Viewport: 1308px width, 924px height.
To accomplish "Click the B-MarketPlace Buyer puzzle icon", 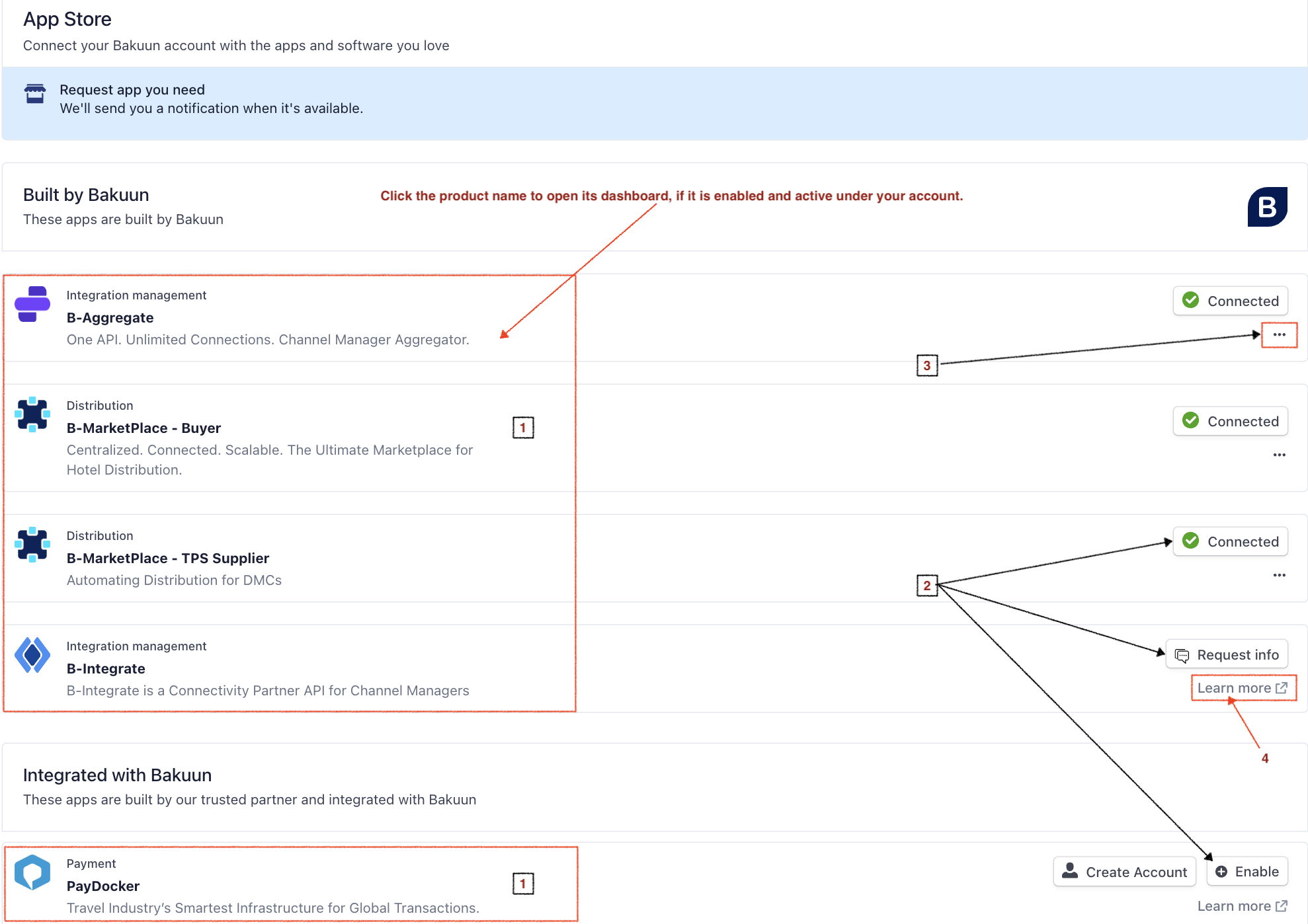I will coord(32,414).
